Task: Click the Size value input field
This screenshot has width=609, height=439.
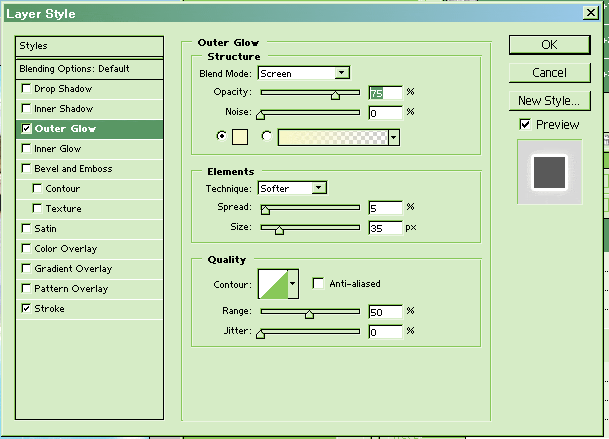Action: (x=385, y=228)
